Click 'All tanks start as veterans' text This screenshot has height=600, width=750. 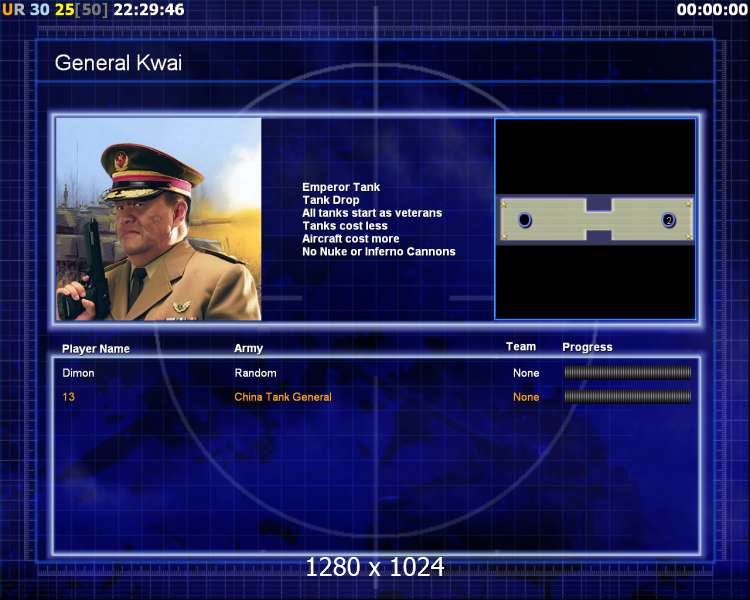(x=372, y=213)
